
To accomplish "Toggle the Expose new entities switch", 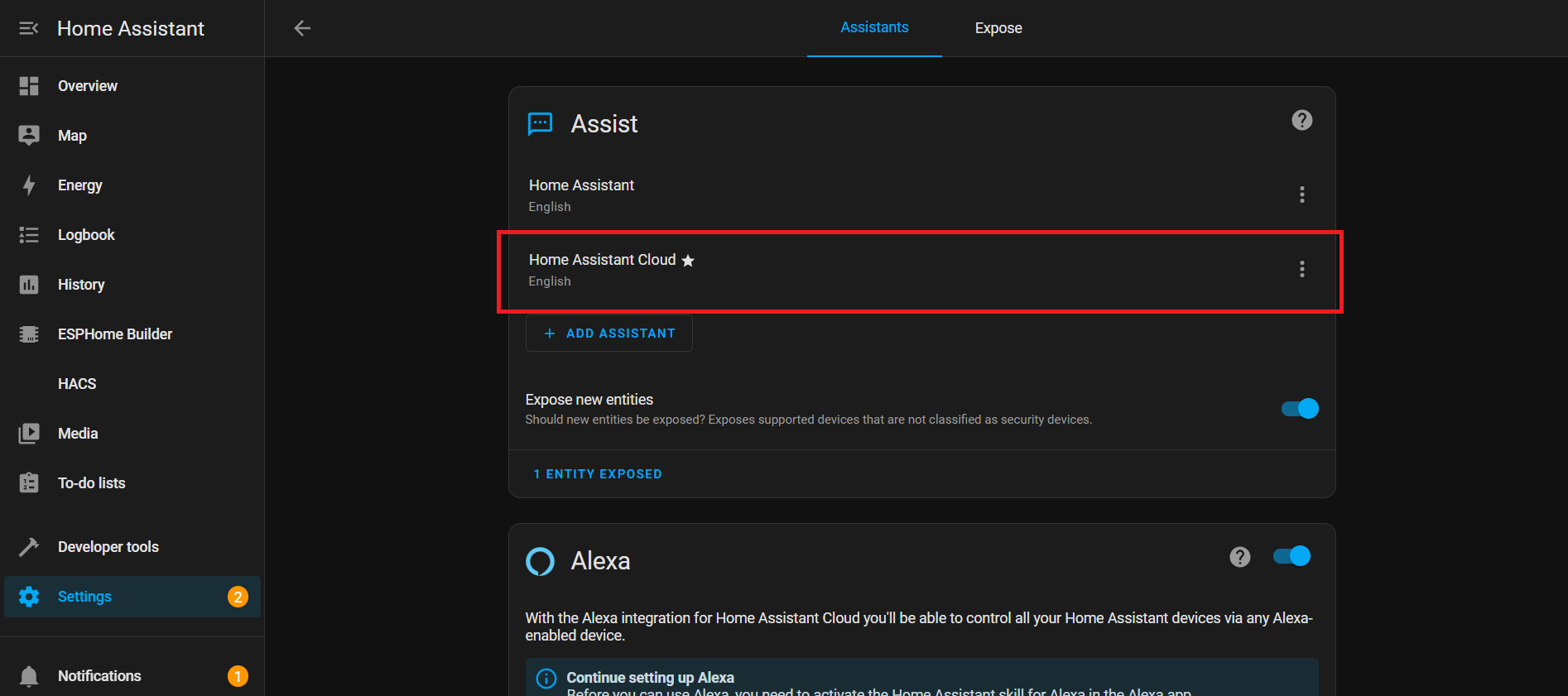I will point(1300,409).
